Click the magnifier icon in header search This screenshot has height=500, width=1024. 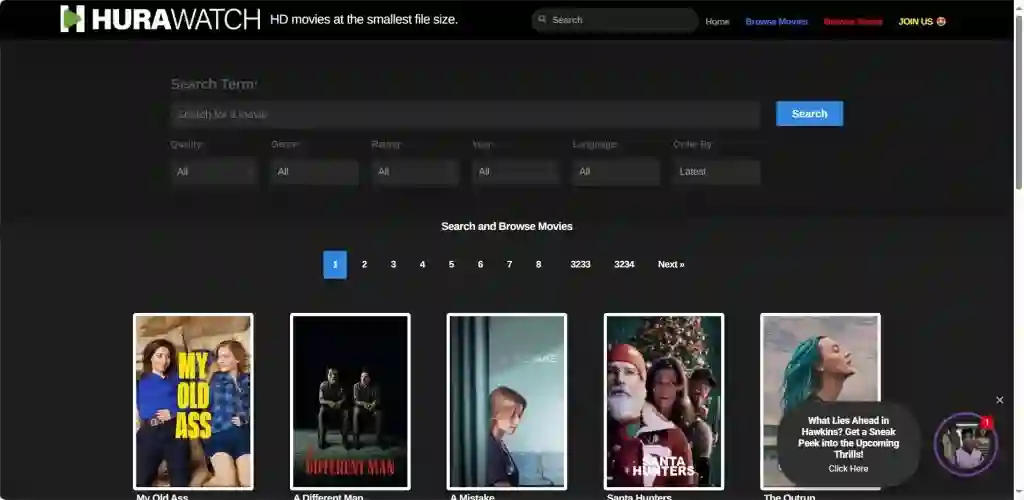point(542,20)
